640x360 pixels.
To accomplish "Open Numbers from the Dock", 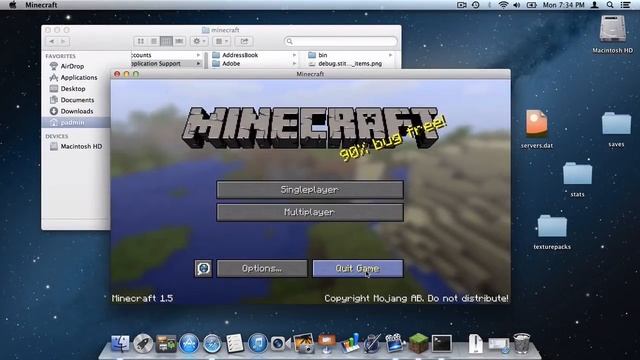I will [x=350, y=343].
